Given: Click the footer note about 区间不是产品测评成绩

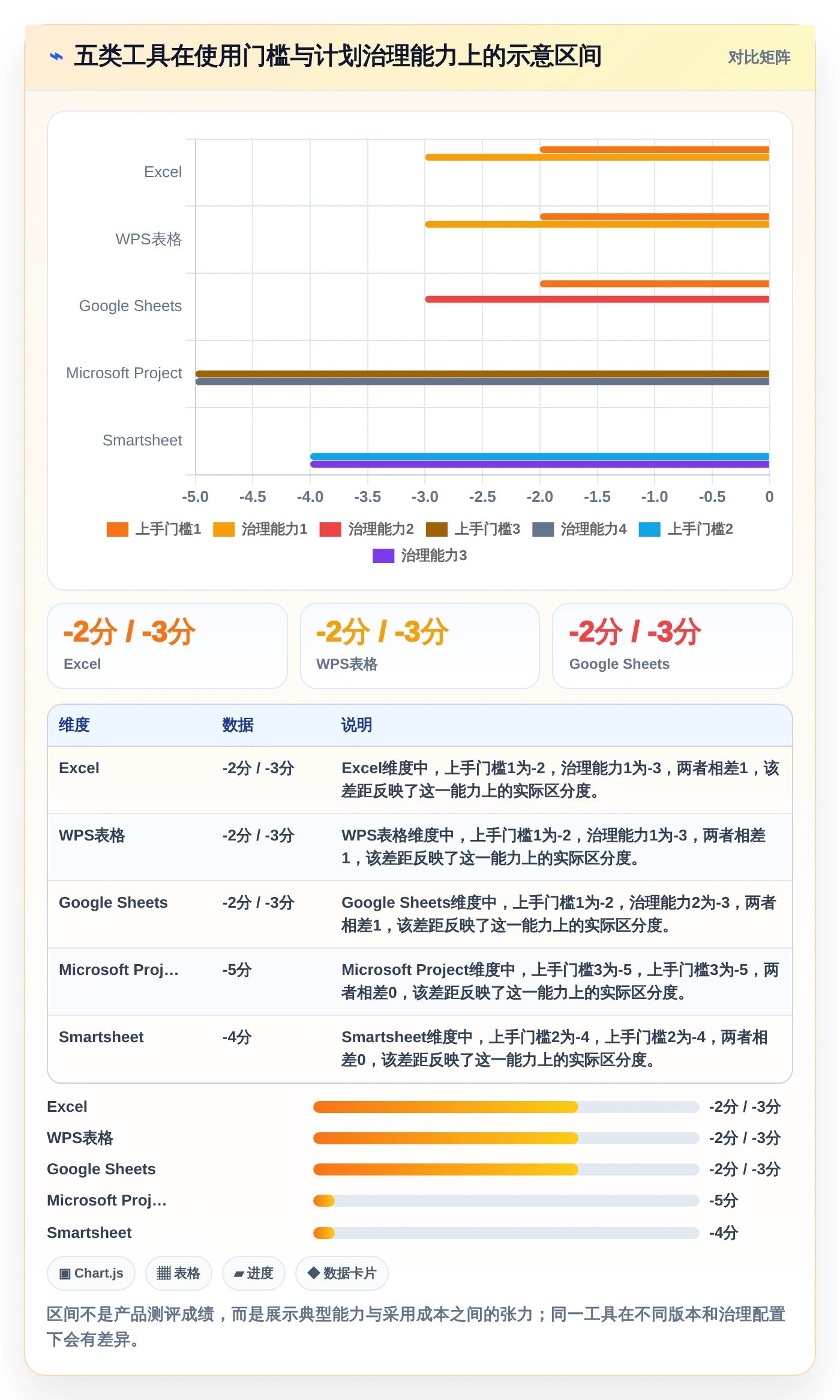Looking at the screenshot, I should point(416,1327).
